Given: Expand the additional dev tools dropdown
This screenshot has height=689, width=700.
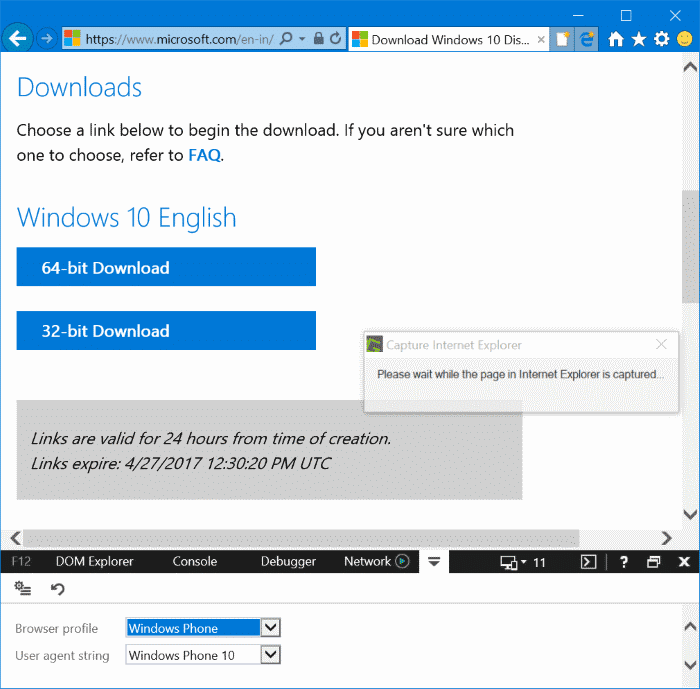Looking at the screenshot, I should point(434,562).
